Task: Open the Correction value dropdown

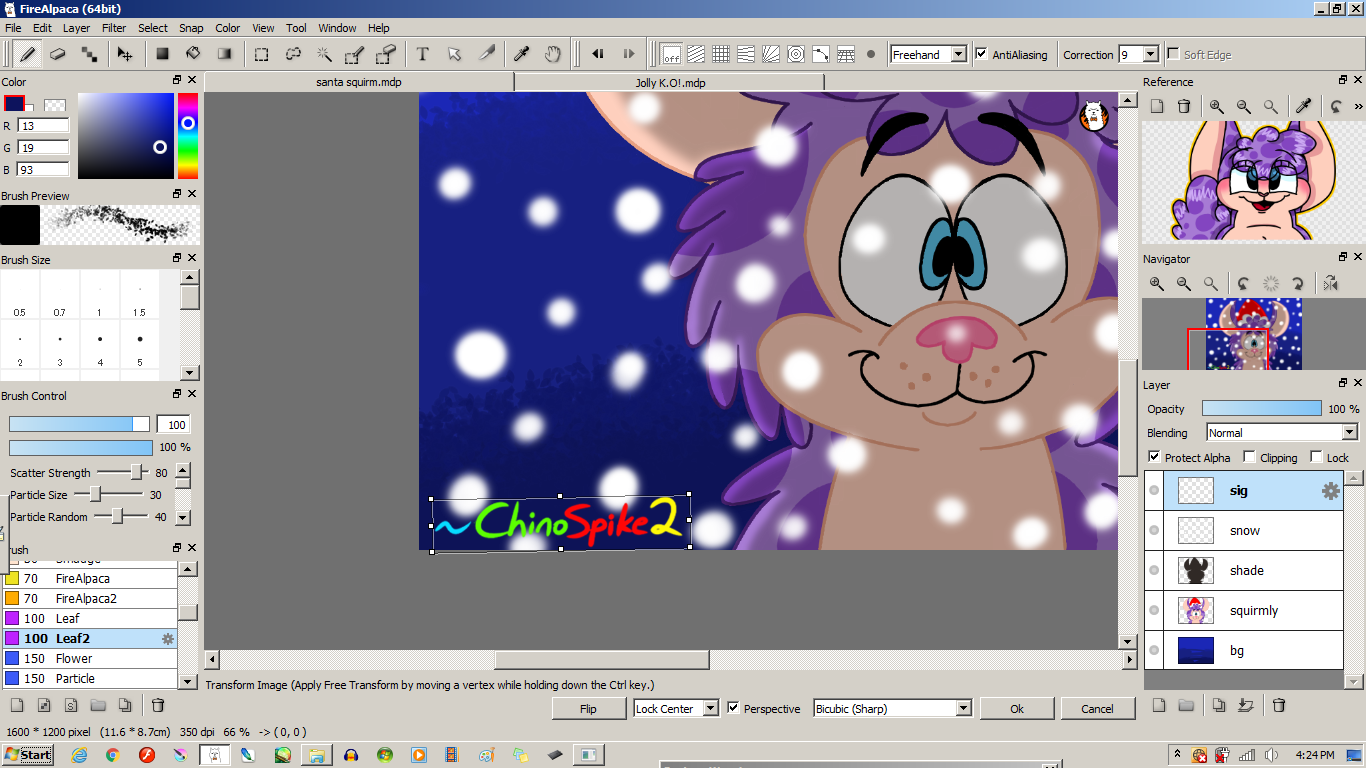Action: pyautogui.click(x=1150, y=54)
